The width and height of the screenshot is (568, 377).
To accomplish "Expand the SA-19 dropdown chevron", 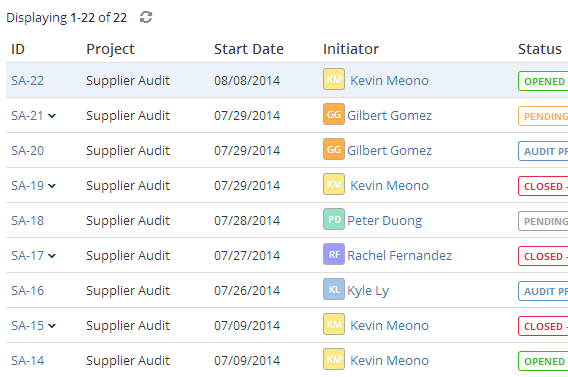I will tap(52, 186).
